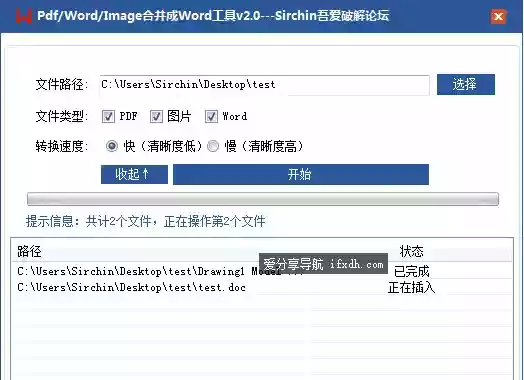524x380 pixels.
Task: Select 慢（清晰度高）speed radio option
Action: click(213, 146)
